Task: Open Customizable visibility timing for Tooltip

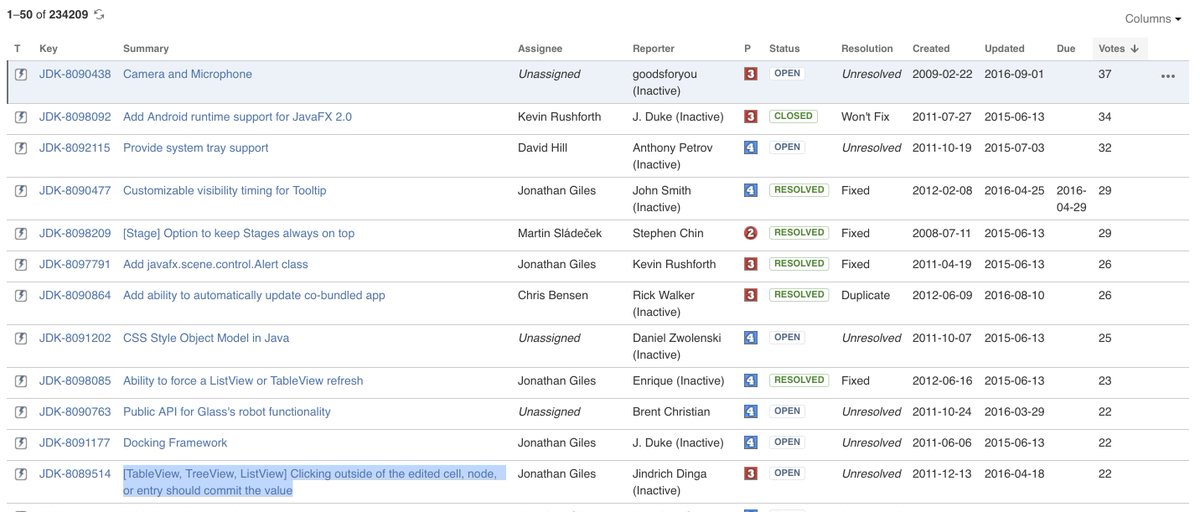Action: tap(224, 191)
